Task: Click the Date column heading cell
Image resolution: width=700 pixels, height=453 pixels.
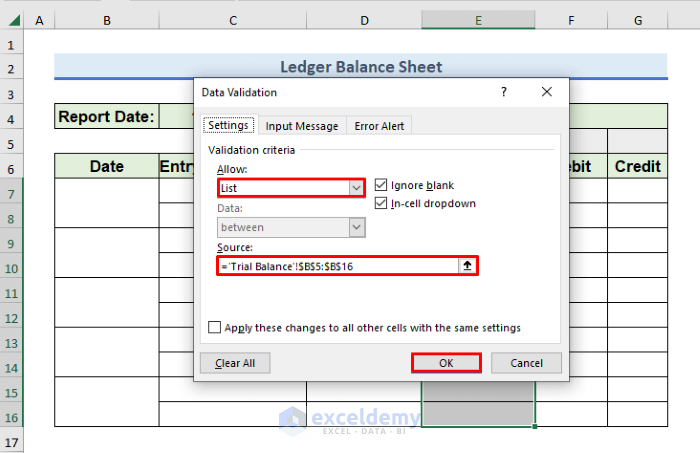Action: click(x=106, y=166)
